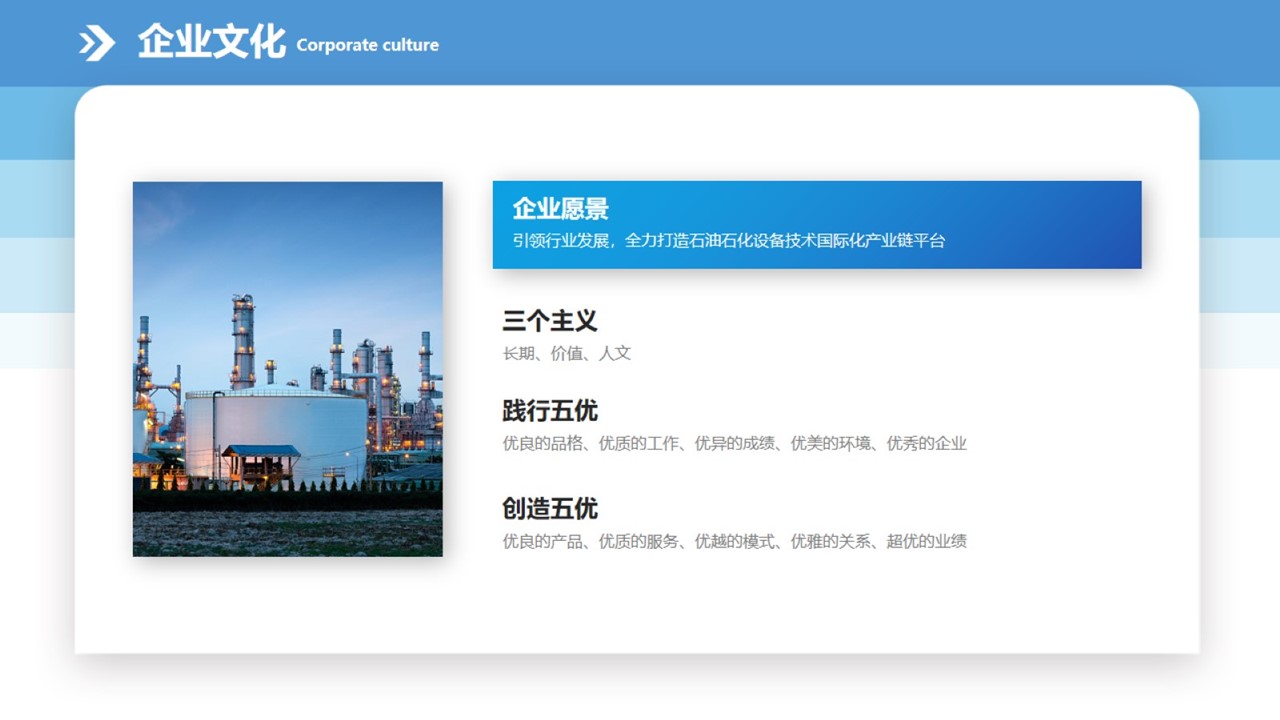This screenshot has height=720, width=1280.
Task: Select the 企业文化 title text
Action: coord(212,42)
